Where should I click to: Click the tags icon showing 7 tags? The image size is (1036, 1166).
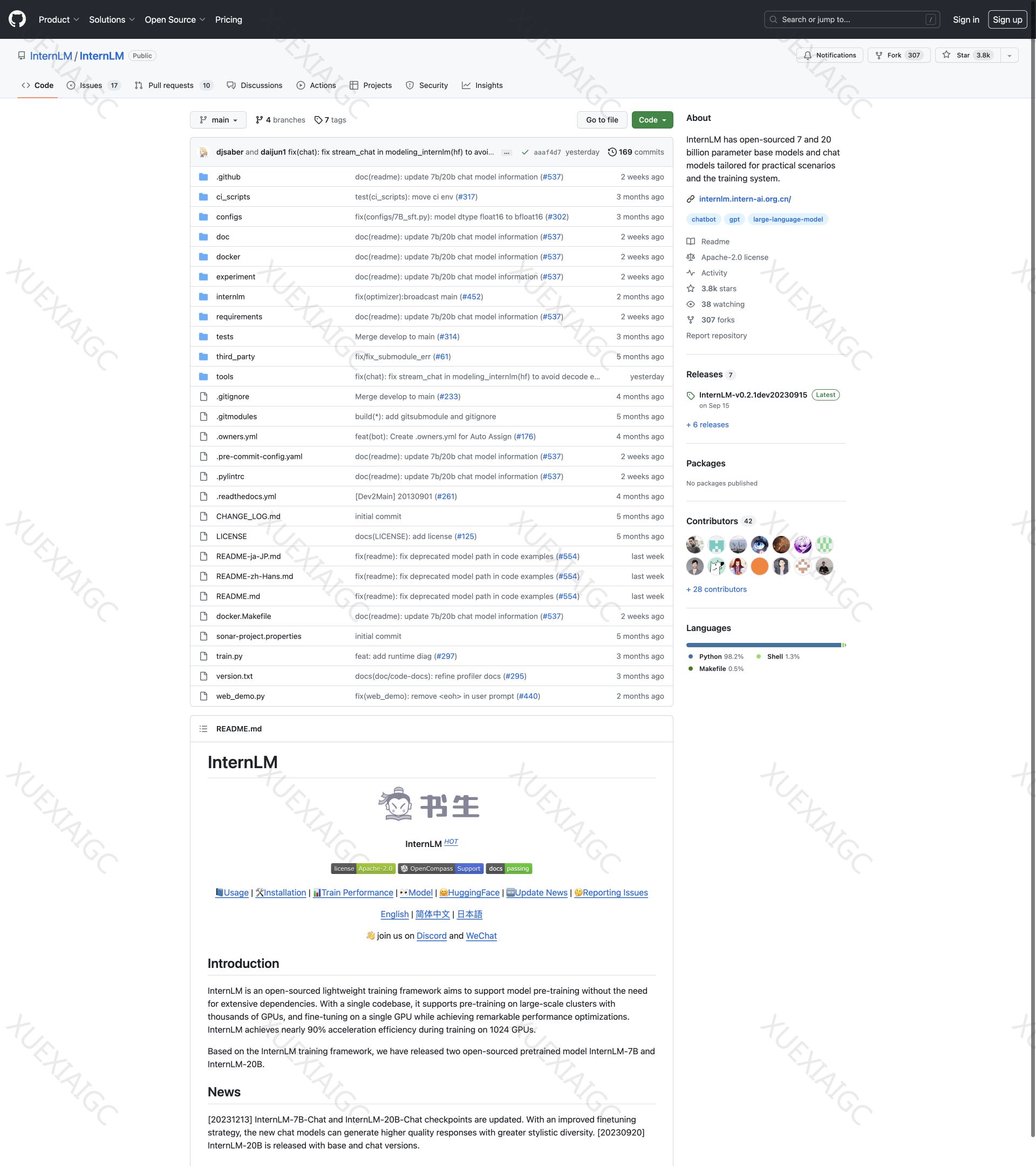pos(318,120)
